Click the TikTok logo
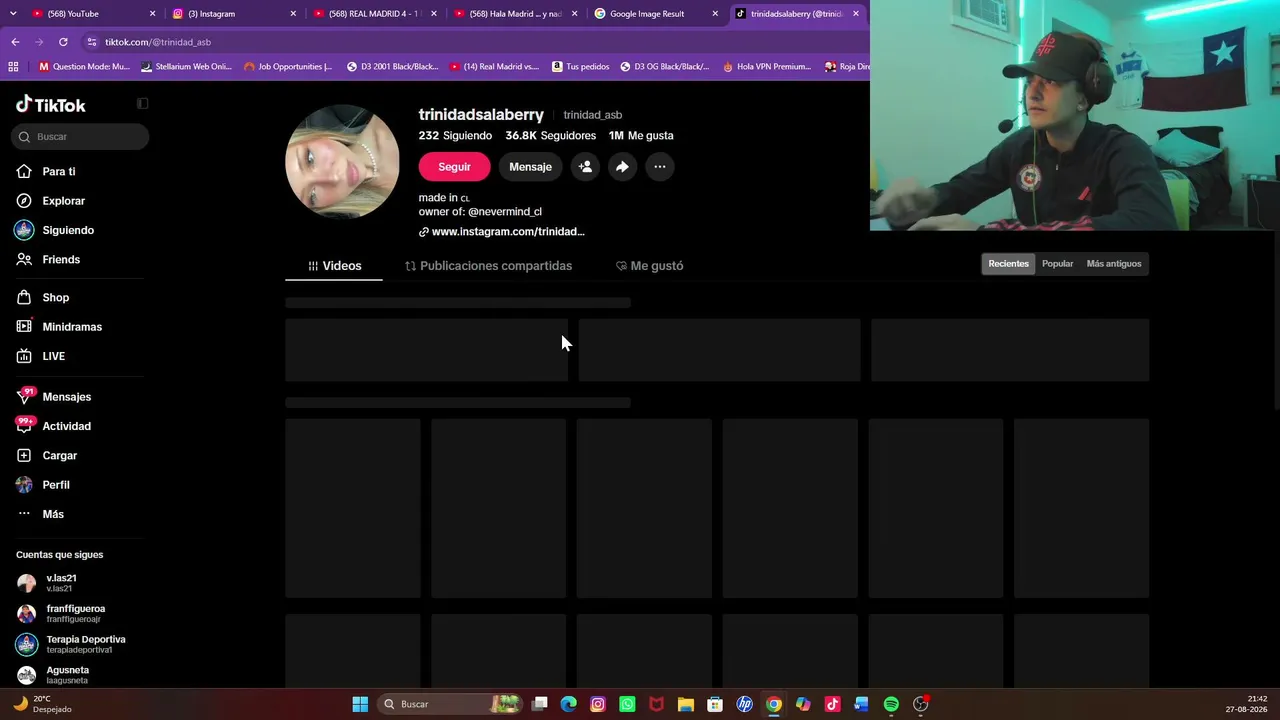The height and width of the screenshot is (720, 1280). (x=51, y=105)
